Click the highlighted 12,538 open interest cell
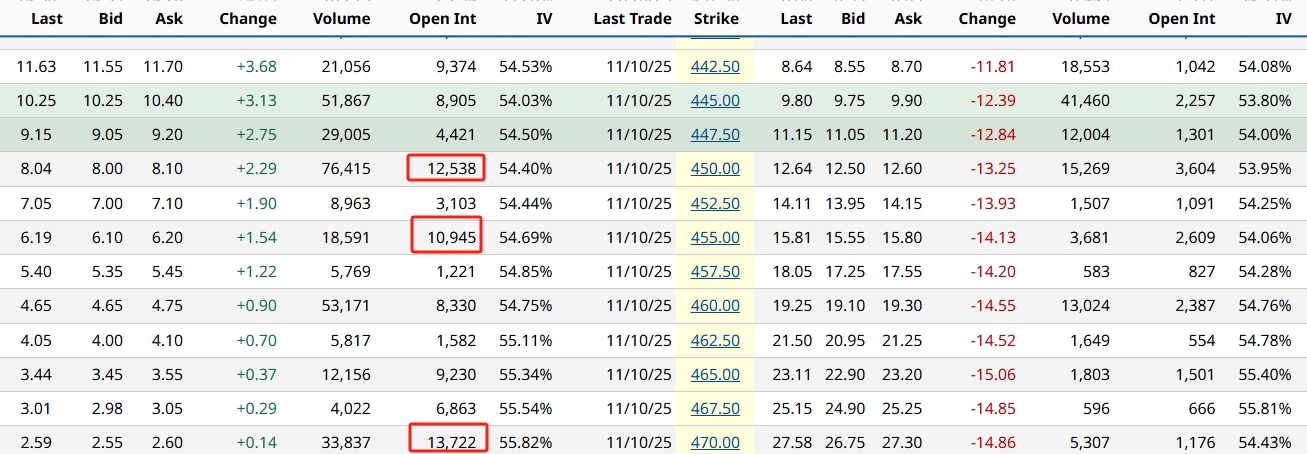Screen dimensions: 1307x454 click(446, 169)
